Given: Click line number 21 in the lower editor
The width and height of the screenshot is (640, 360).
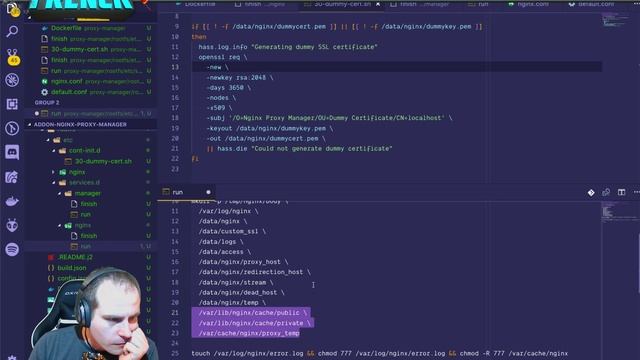Looking at the screenshot, I should (x=175, y=313).
